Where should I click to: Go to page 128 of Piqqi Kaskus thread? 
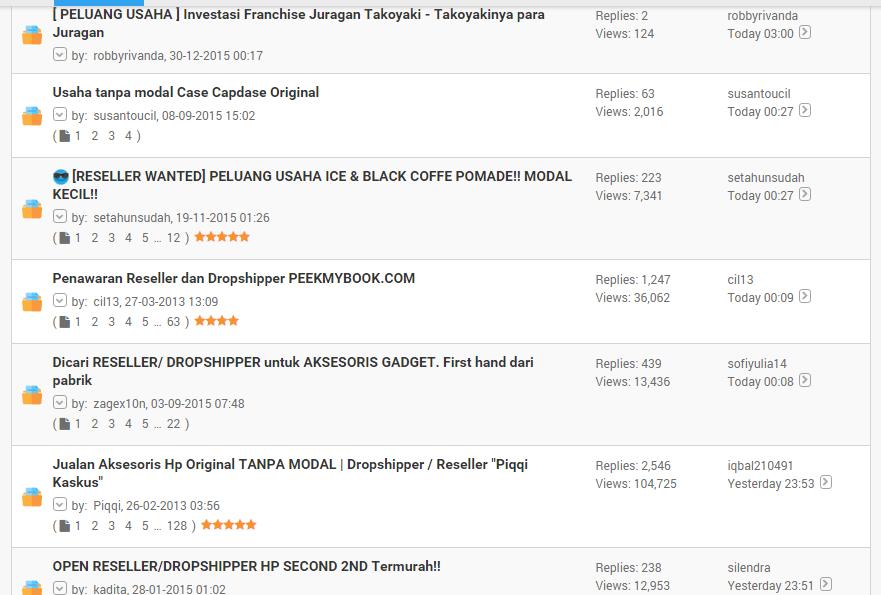click(177, 526)
